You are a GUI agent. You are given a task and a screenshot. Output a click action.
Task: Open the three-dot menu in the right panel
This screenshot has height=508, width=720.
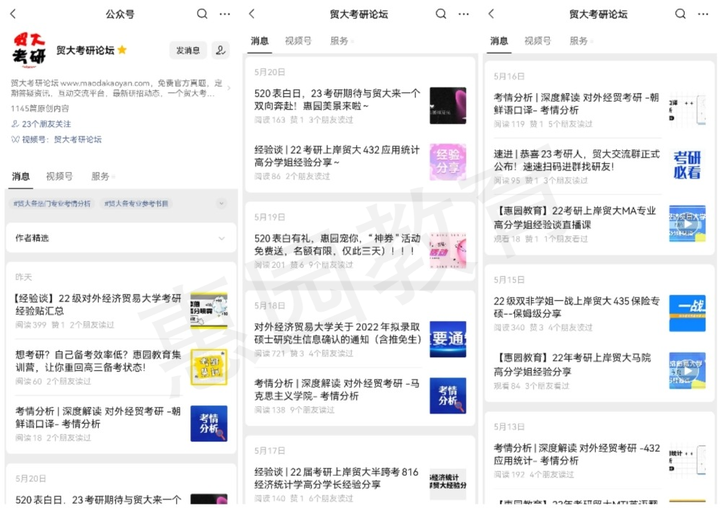703,14
